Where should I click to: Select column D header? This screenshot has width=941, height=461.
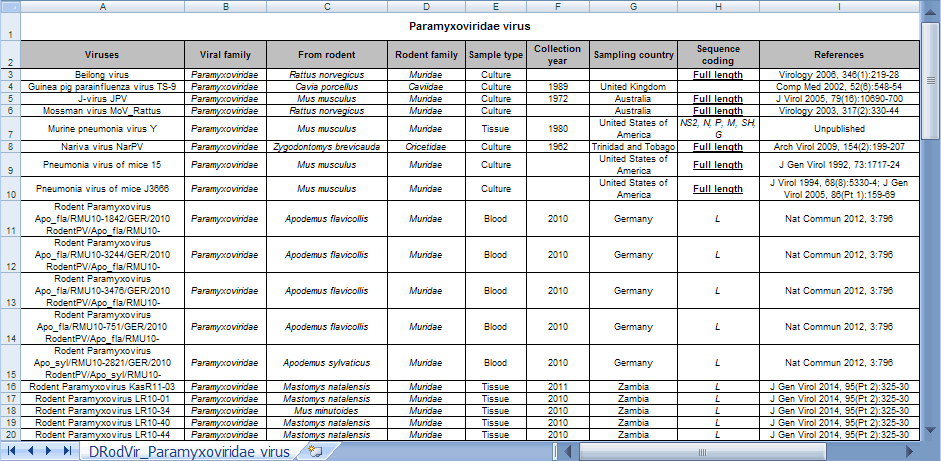click(426, 6)
